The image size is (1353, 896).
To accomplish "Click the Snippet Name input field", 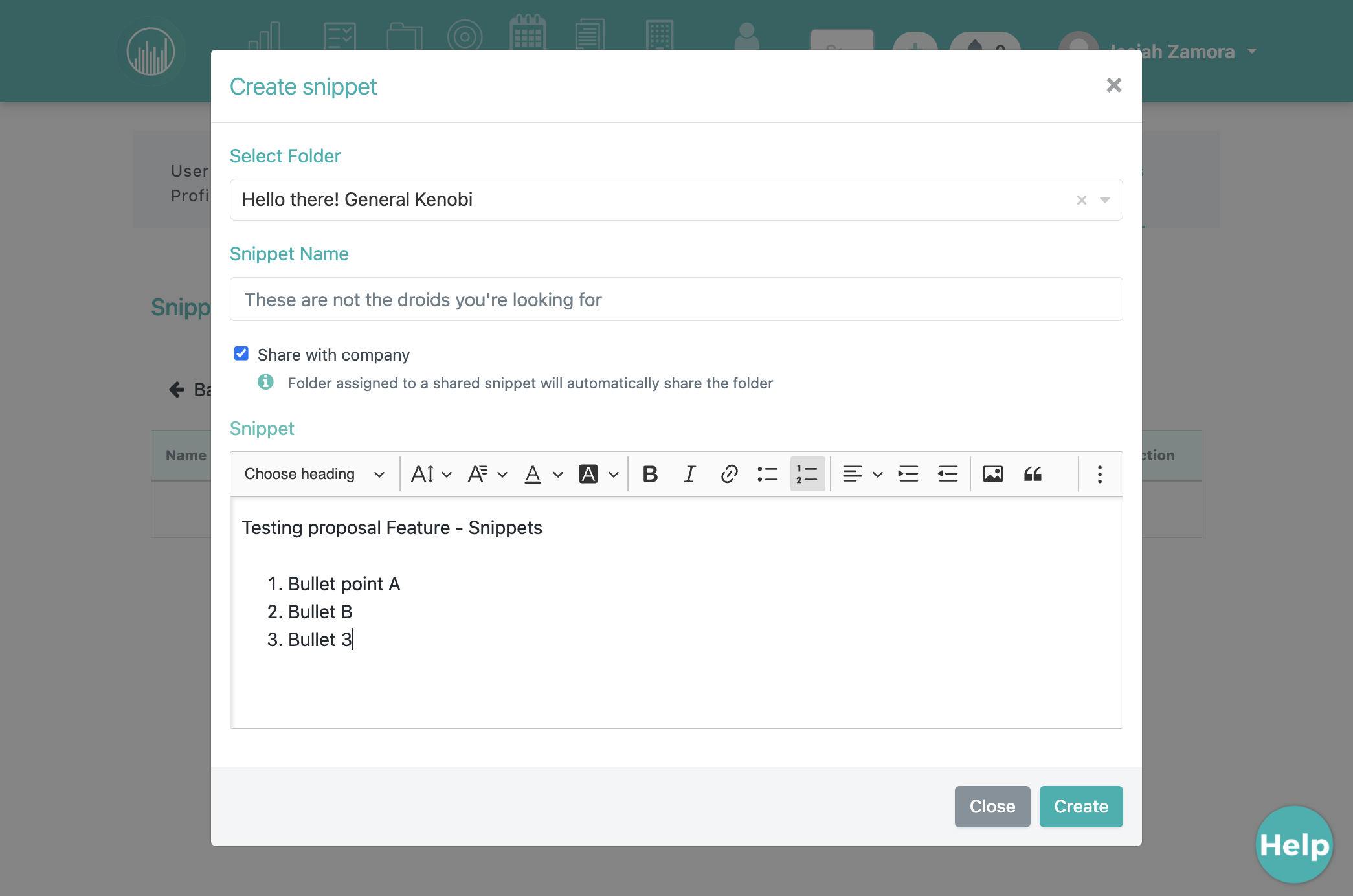I will click(676, 299).
